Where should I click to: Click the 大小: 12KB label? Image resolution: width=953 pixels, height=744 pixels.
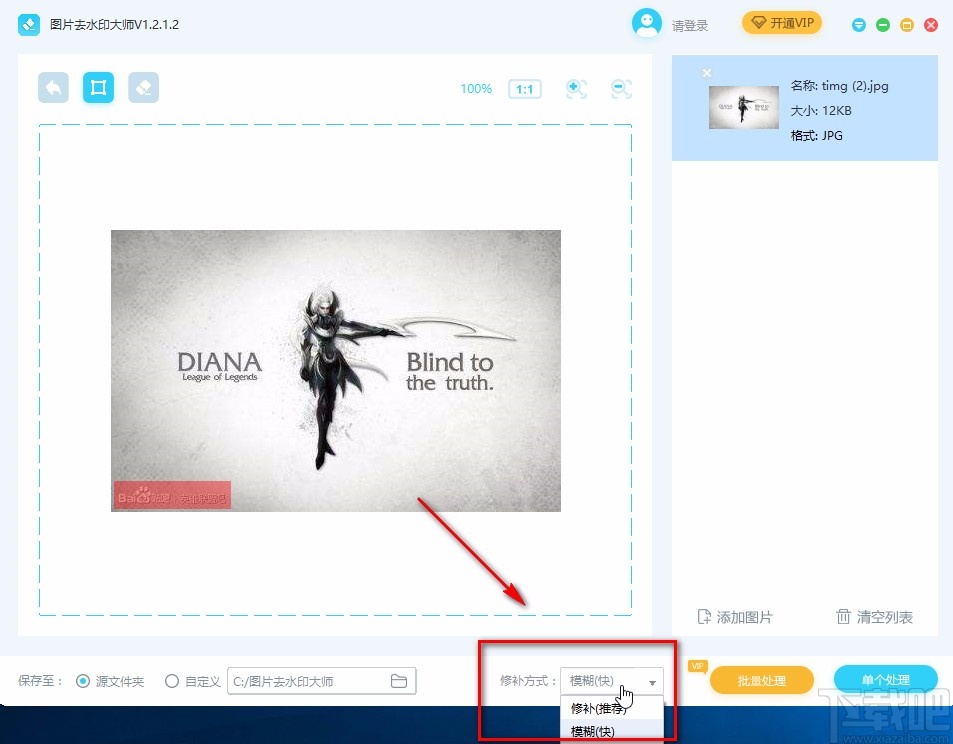pos(821,111)
